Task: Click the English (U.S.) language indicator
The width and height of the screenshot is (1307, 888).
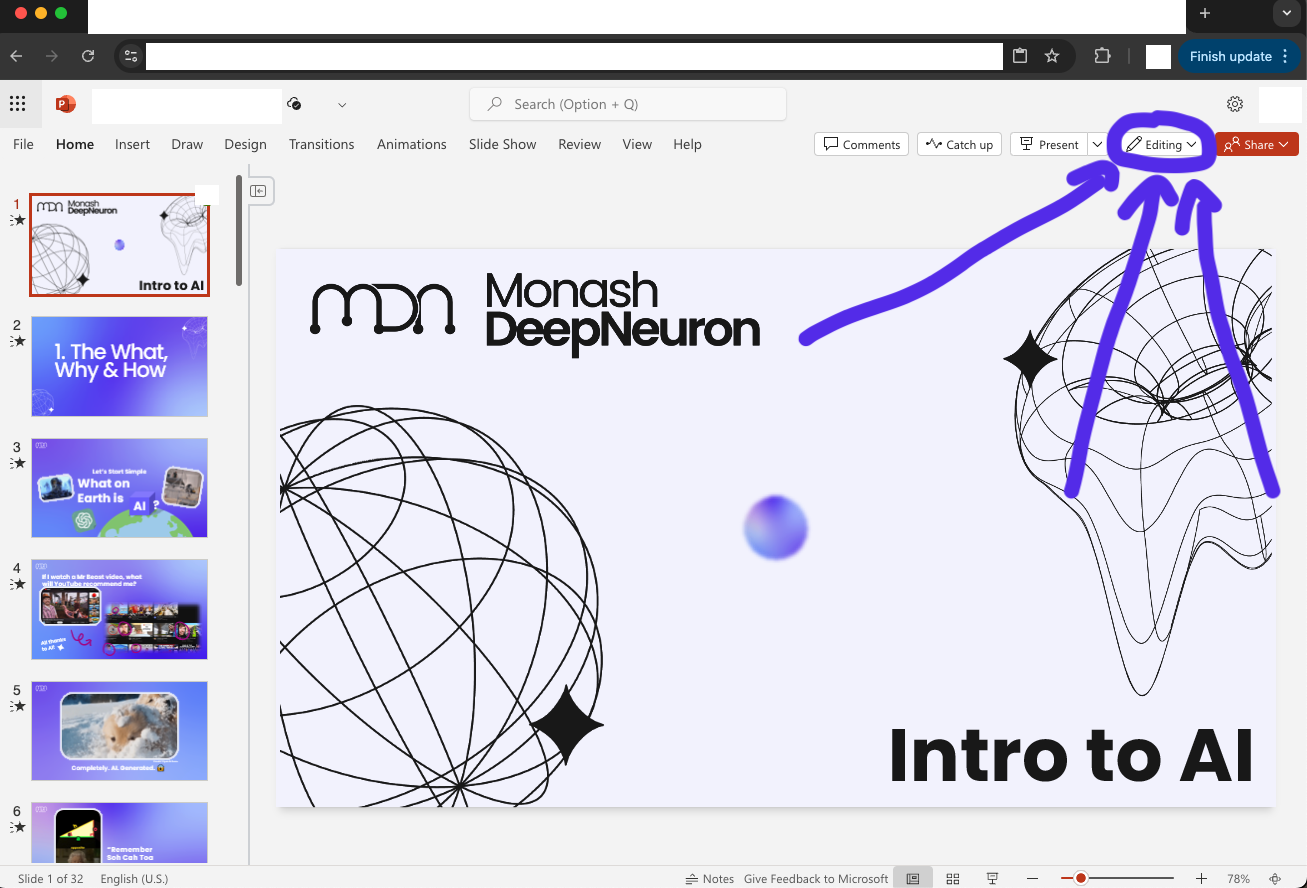Action: point(134,879)
